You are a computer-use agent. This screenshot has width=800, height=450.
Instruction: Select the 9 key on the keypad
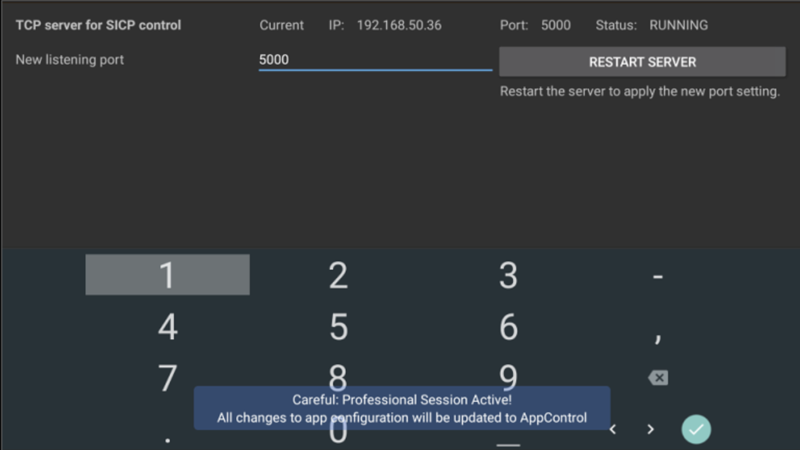point(508,374)
